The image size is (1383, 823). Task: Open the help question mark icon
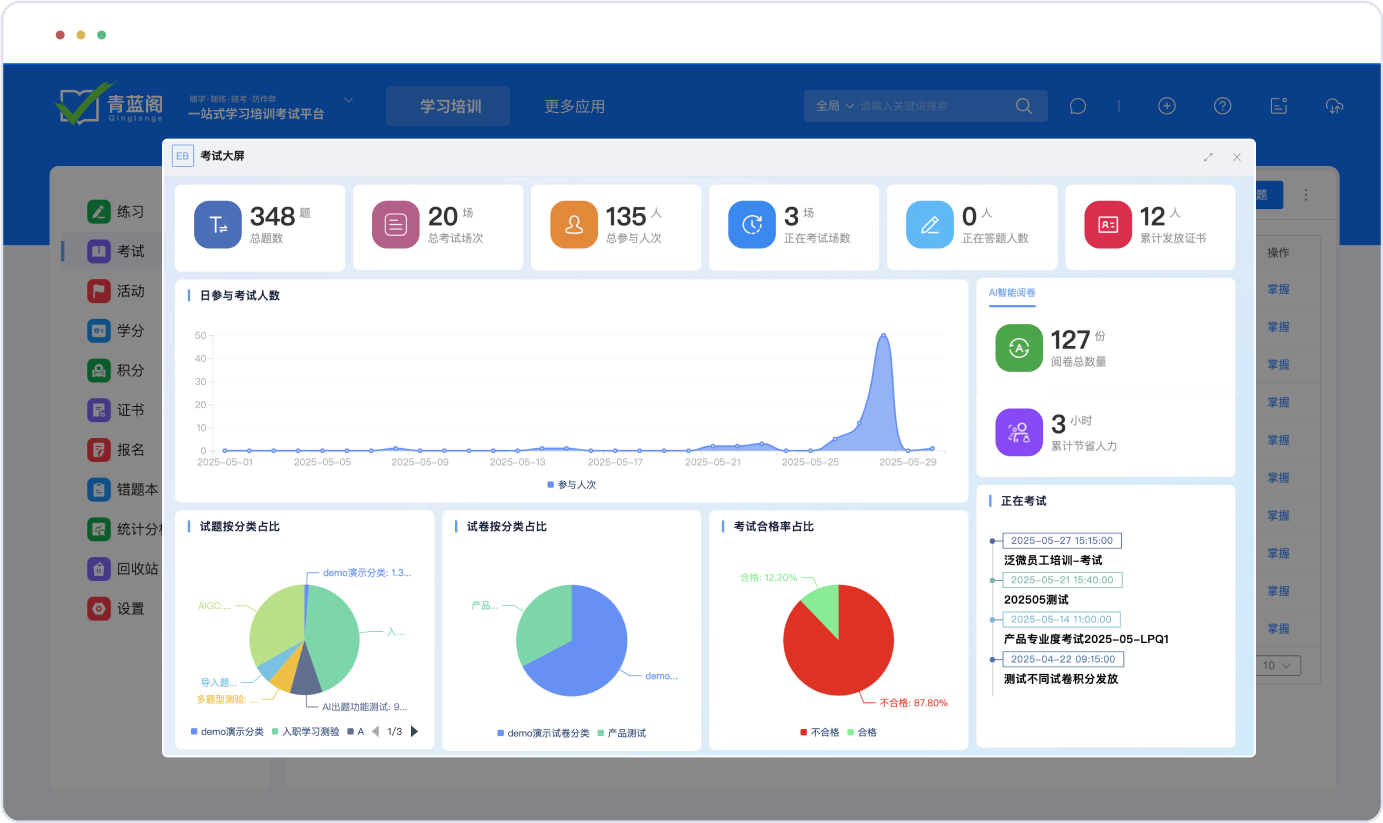coord(1222,106)
